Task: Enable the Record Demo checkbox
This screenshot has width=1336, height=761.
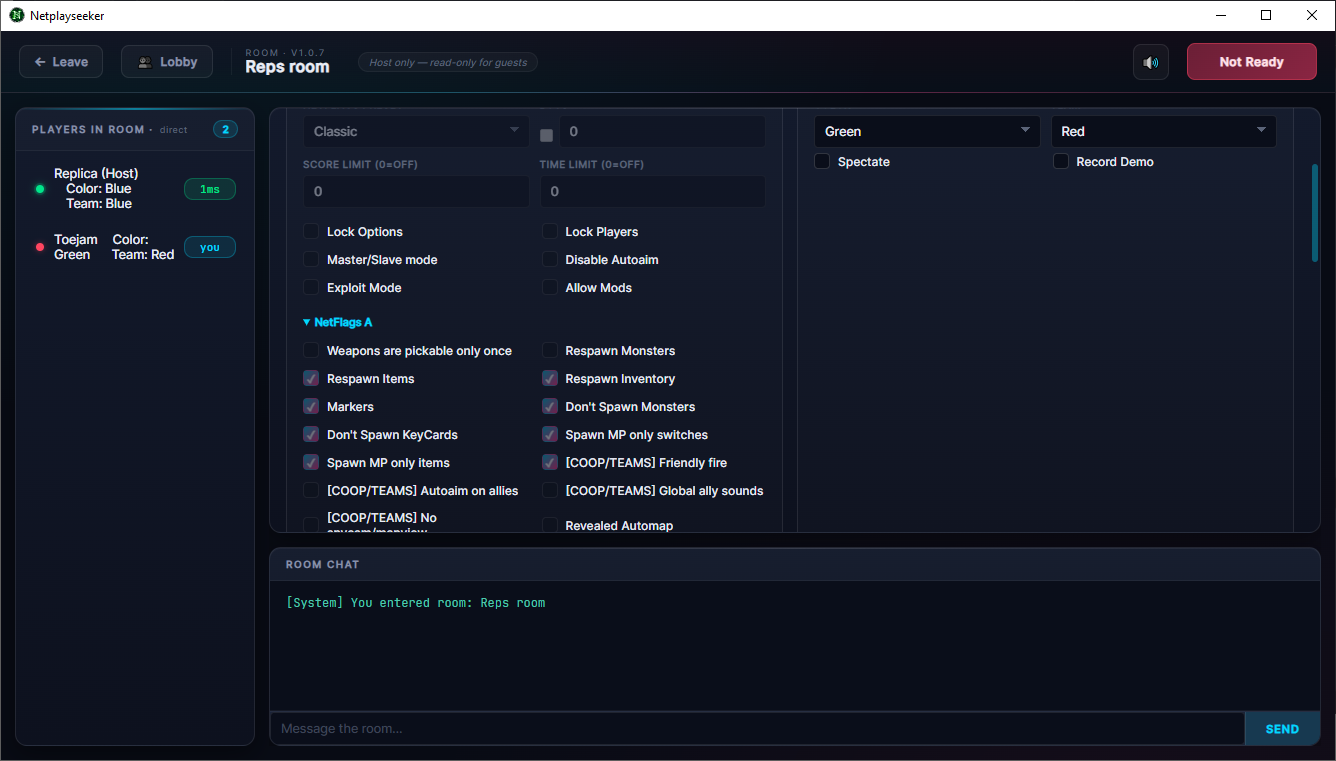Action: click(x=1061, y=161)
